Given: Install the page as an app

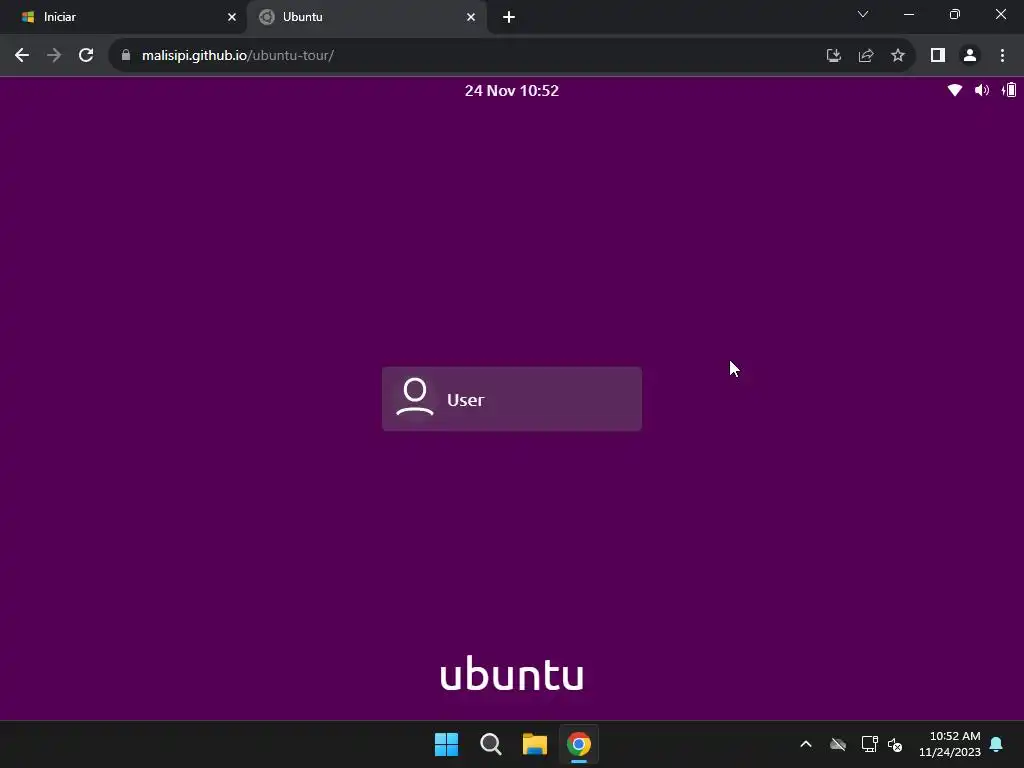Looking at the screenshot, I should click(833, 56).
